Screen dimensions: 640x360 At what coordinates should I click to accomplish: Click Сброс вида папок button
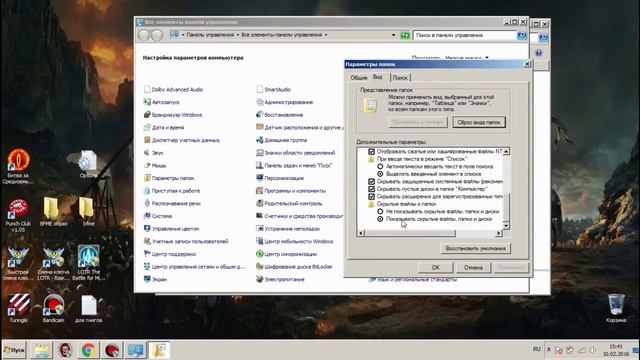point(479,122)
